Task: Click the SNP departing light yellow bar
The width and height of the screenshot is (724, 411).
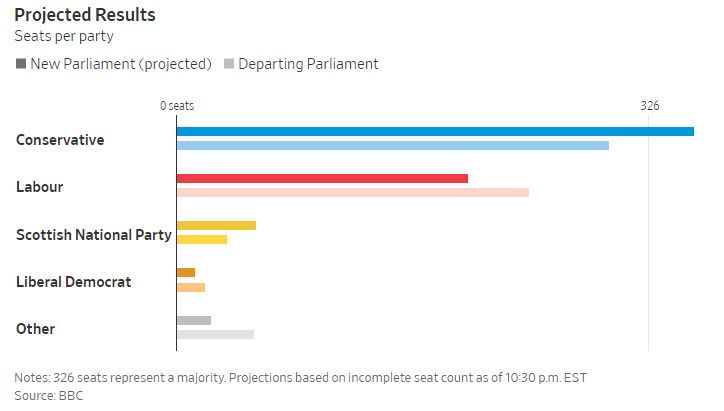Action: [x=202, y=240]
